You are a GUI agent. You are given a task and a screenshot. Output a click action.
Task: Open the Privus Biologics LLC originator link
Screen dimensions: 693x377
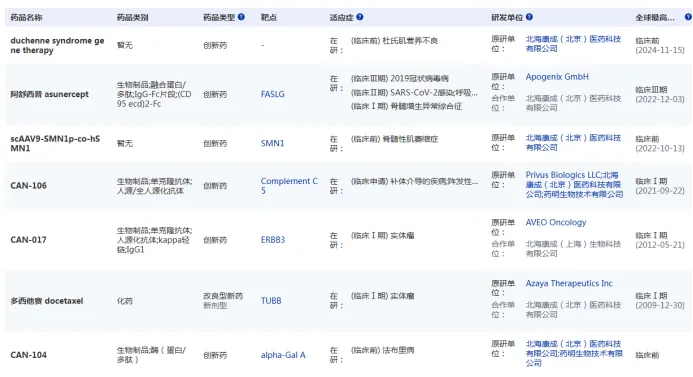pos(564,175)
